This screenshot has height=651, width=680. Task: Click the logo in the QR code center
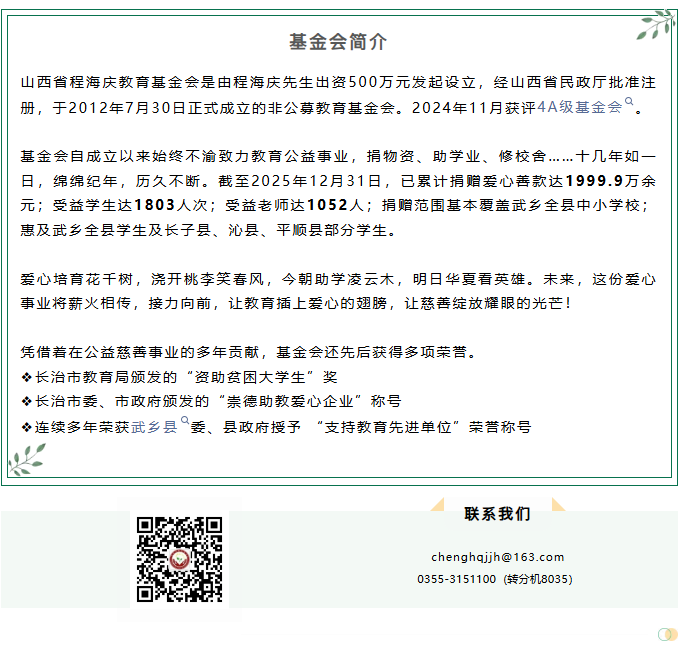(179, 558)
